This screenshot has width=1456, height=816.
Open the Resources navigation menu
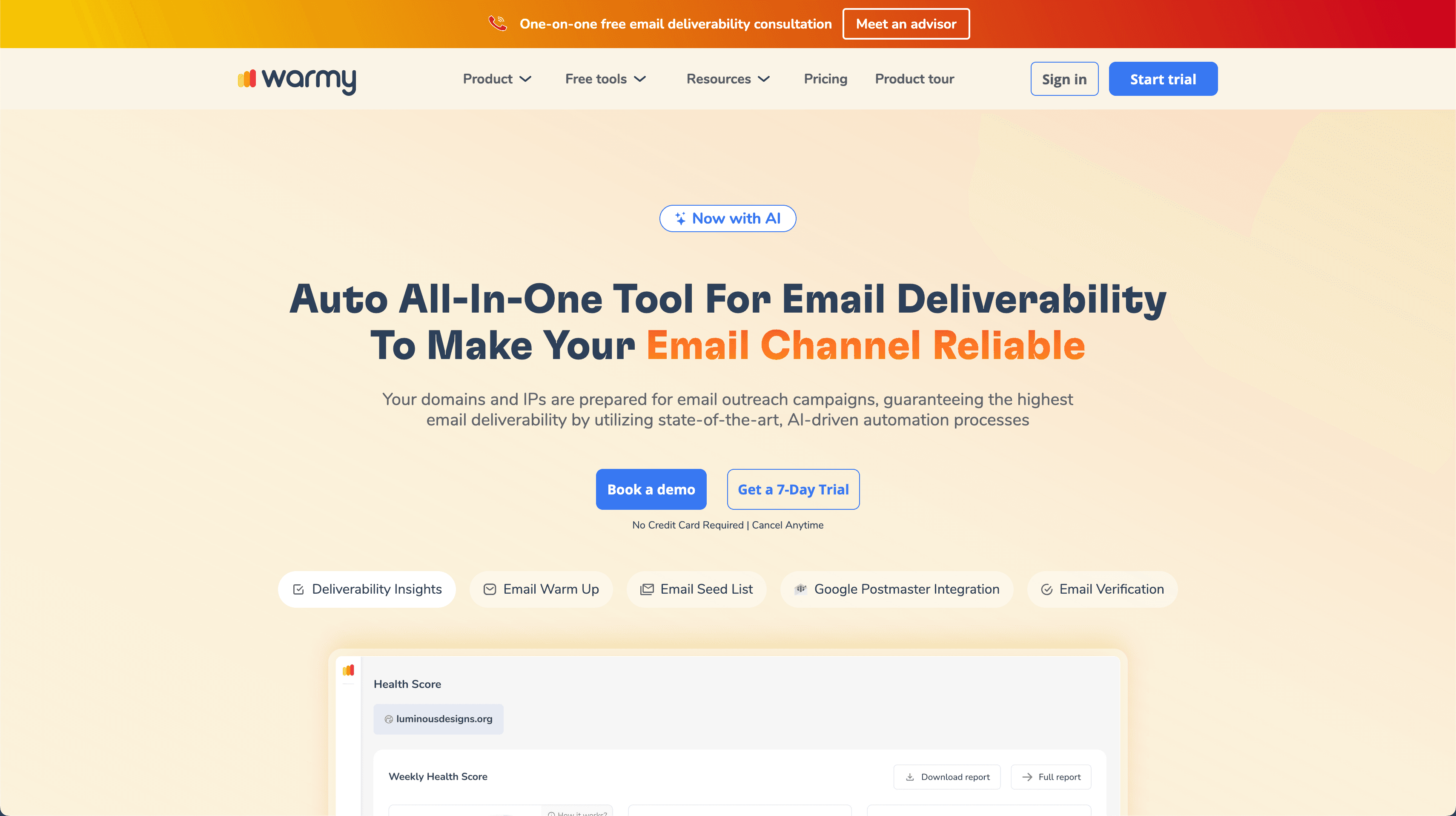(x=728, y=79)
